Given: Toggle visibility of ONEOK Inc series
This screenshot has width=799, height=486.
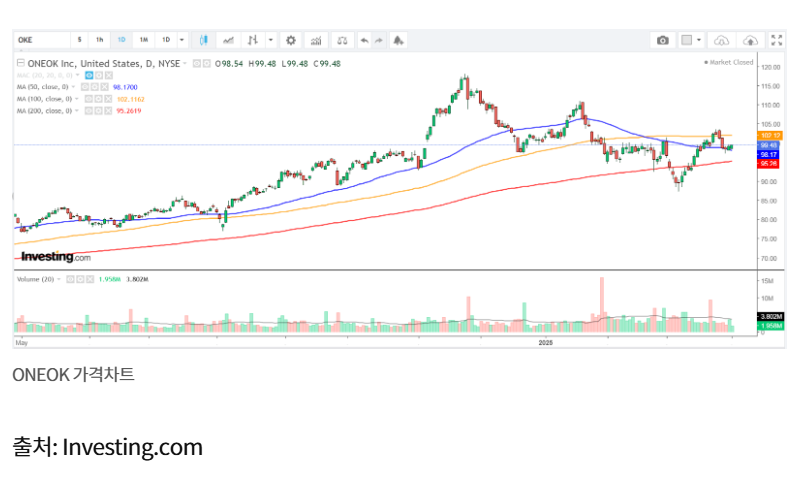Looking at the screenshot, I should pos(196,64).
